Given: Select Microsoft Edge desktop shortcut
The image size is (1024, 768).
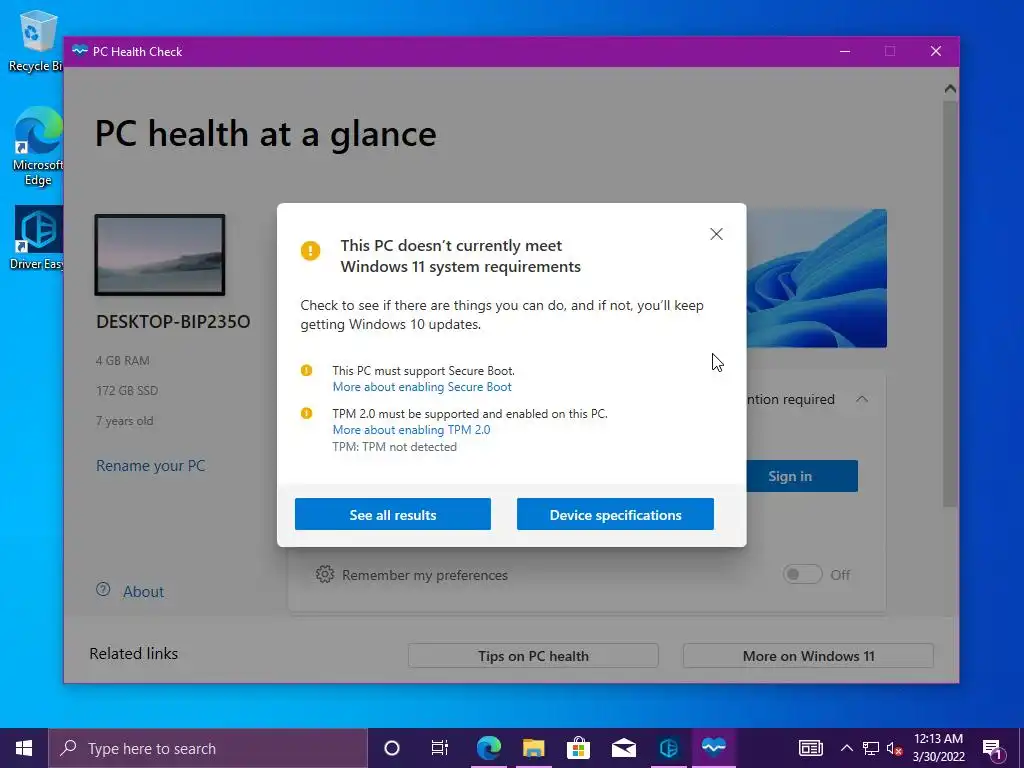Looking at the screenshot, I should click(38, 147).
